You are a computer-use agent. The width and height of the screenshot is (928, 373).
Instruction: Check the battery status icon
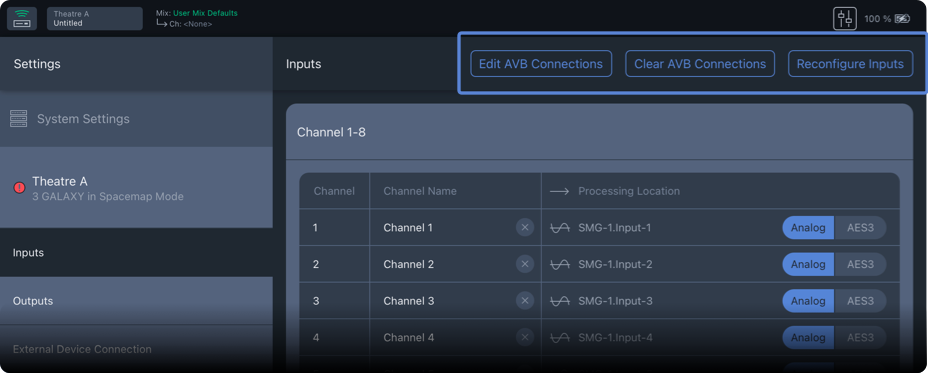pyautogui.click(x=903, y=19)
